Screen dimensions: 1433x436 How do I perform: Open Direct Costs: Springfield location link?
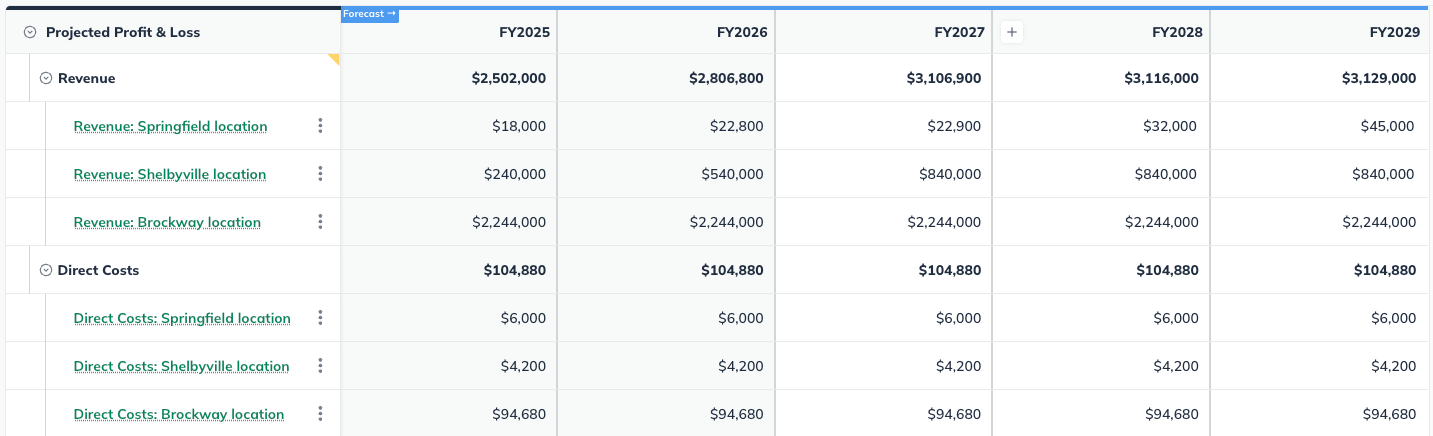pos(182,318)
